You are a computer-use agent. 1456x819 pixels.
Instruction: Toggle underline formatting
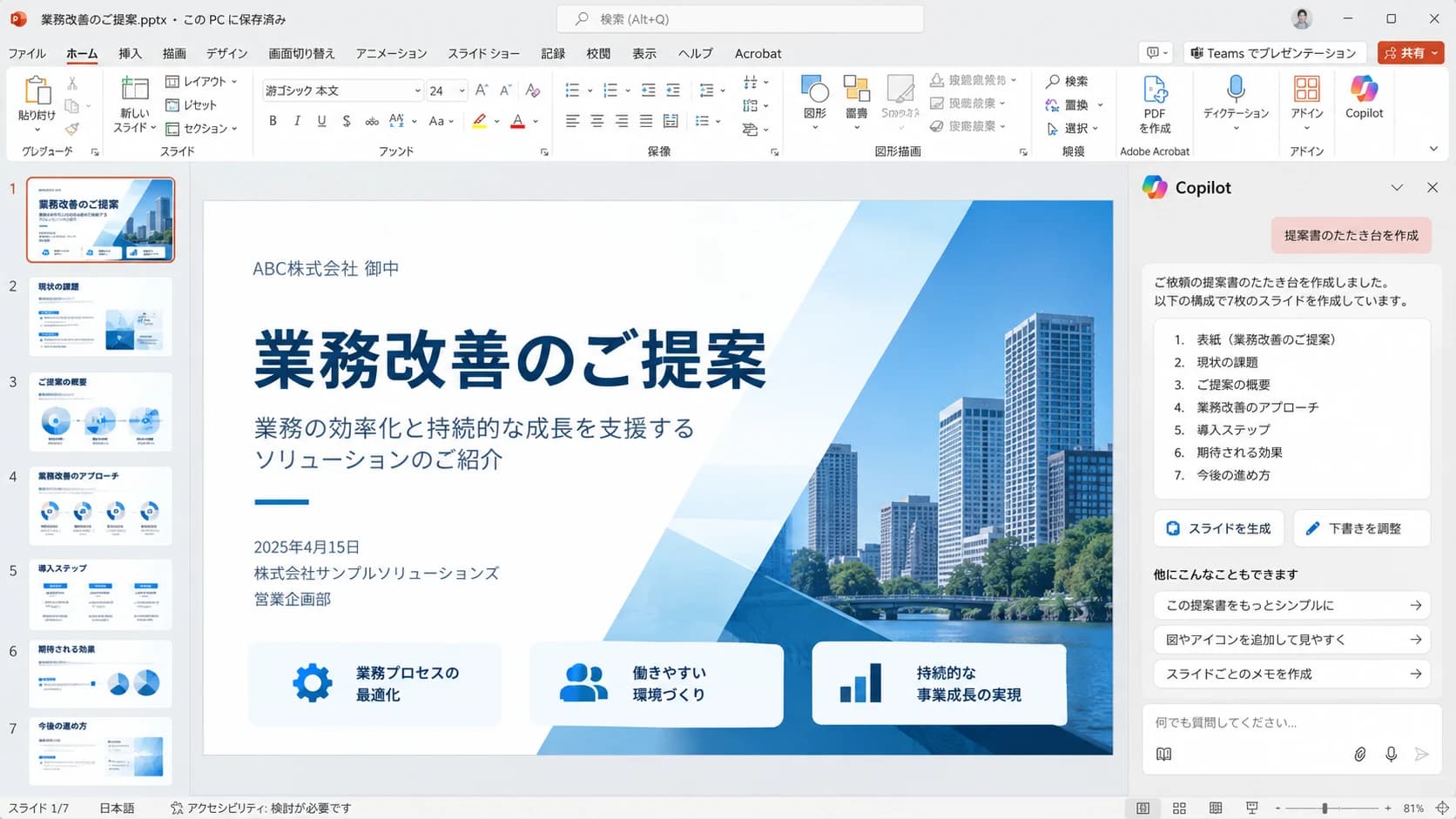321,121
